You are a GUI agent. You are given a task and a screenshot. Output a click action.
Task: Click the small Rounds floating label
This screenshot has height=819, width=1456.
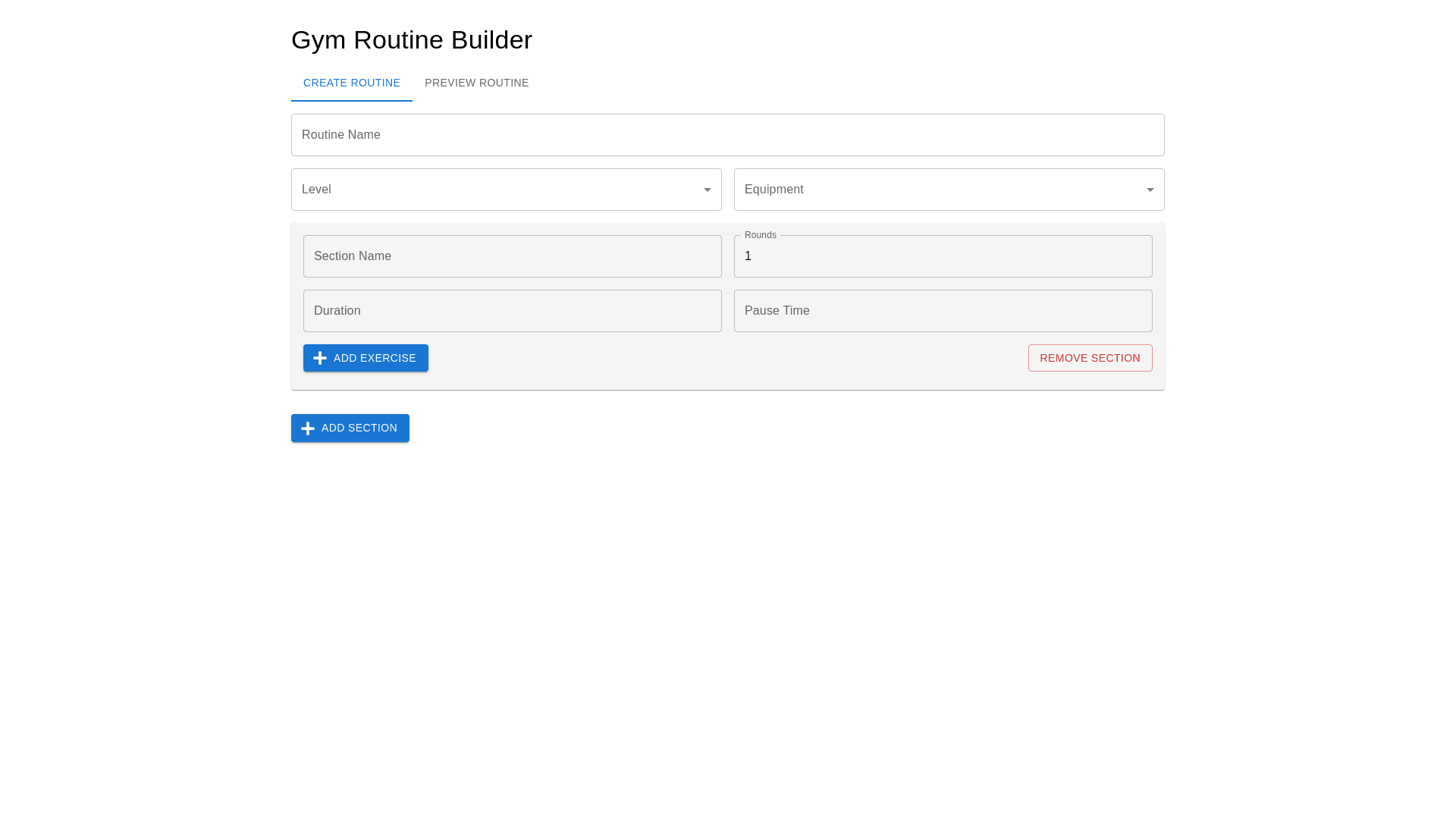(760, 235)
